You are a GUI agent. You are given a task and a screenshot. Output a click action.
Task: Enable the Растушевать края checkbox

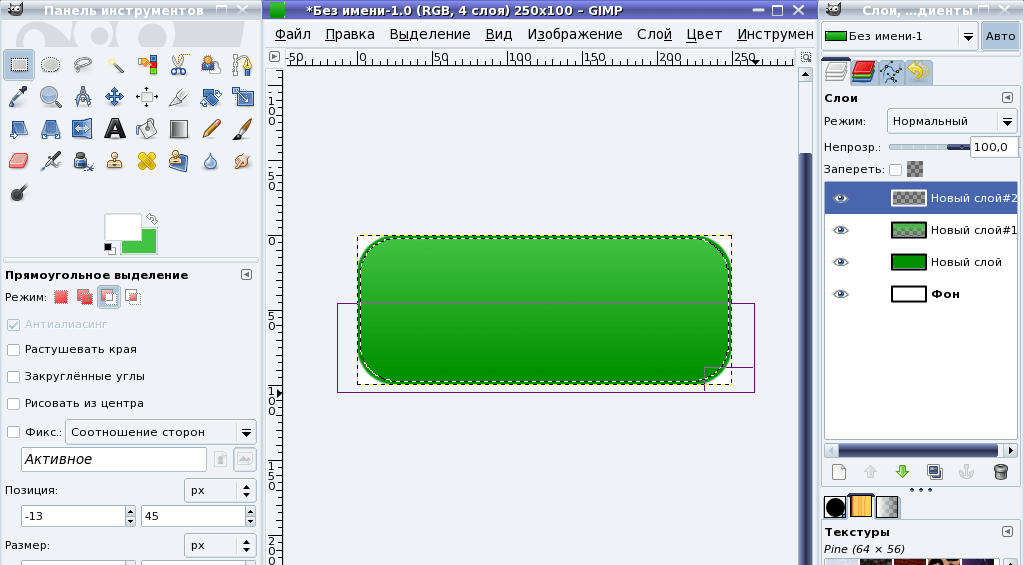point(13,349)
